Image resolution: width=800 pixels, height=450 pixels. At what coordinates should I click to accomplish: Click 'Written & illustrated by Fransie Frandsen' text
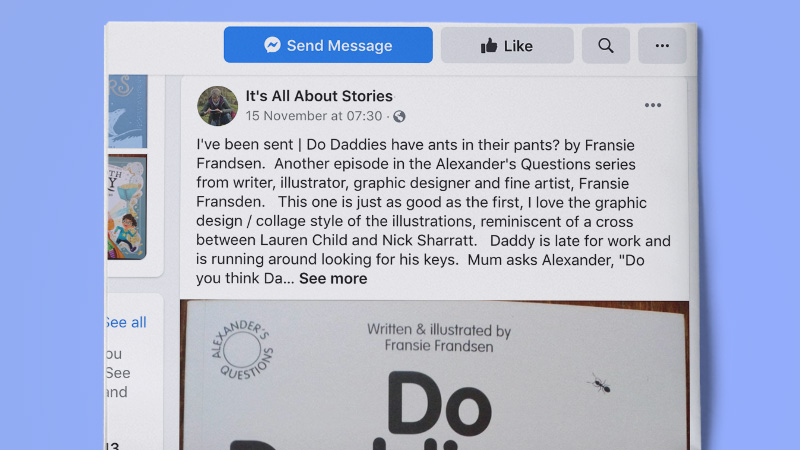click(x=439, y=338)
